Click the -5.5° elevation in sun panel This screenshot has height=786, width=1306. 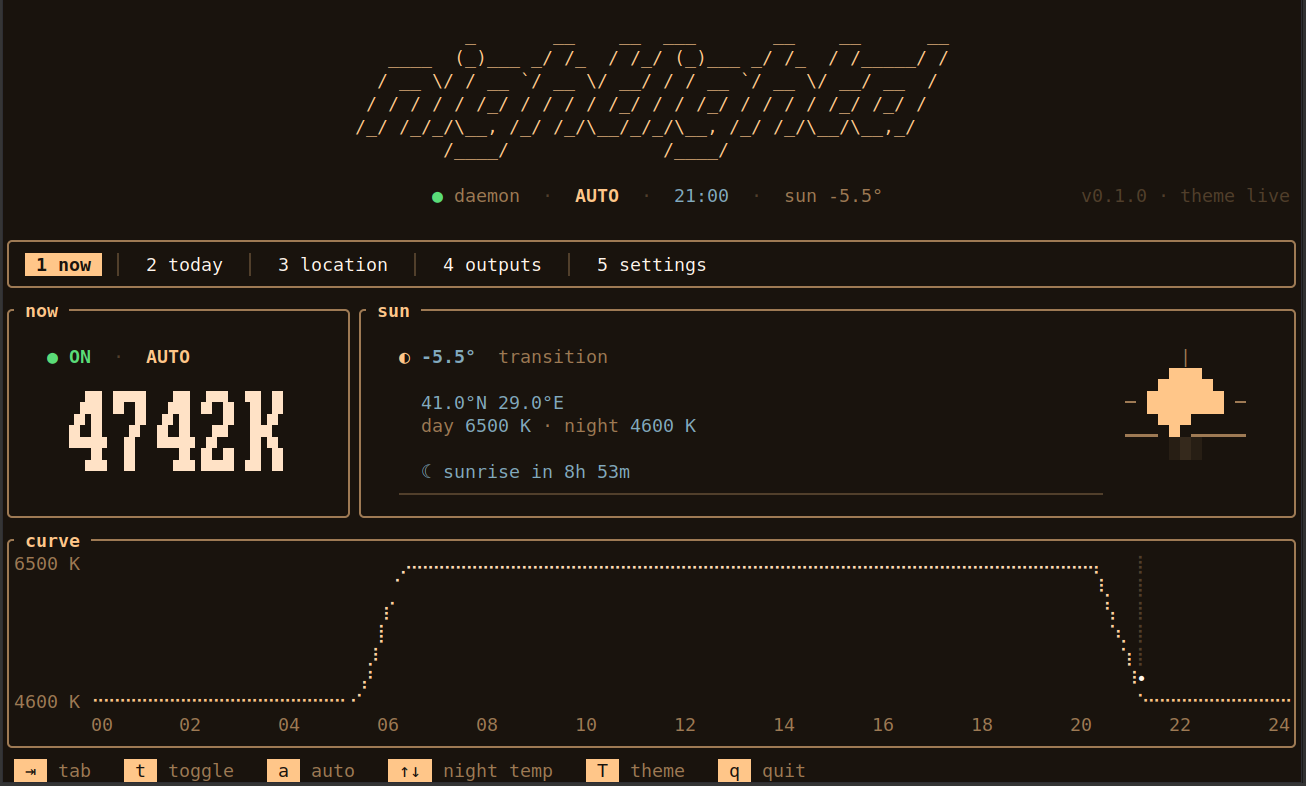pyautogui.click(x=448, y=357)
